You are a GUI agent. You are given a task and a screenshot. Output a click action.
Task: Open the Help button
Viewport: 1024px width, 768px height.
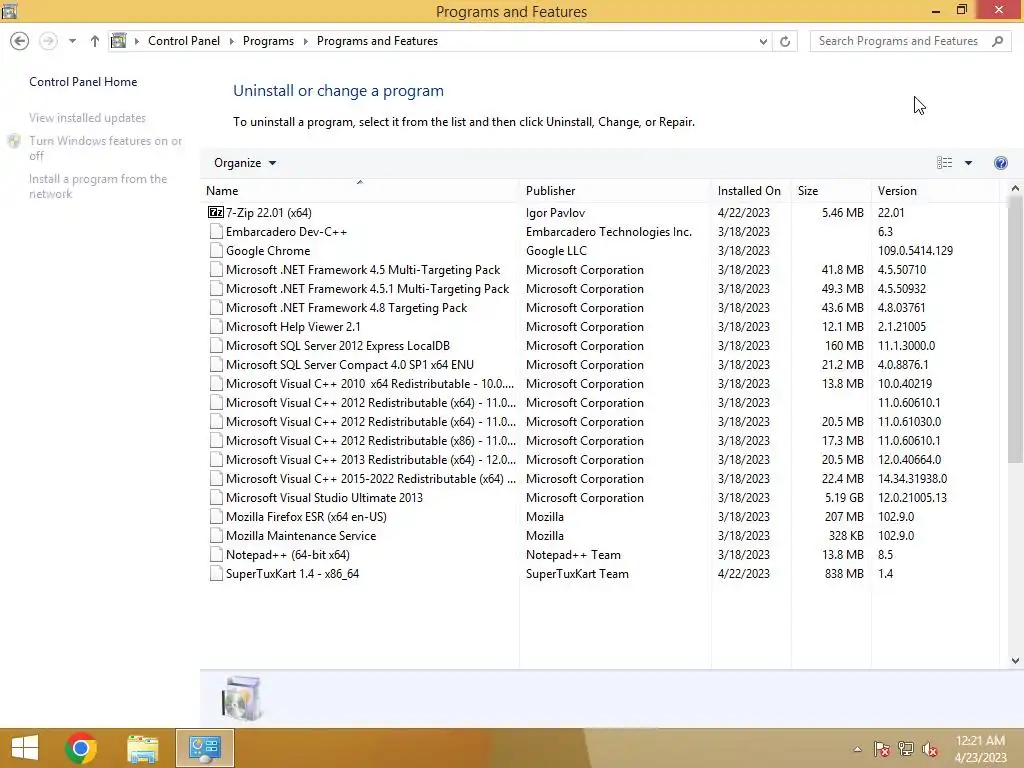point(1000,163)
